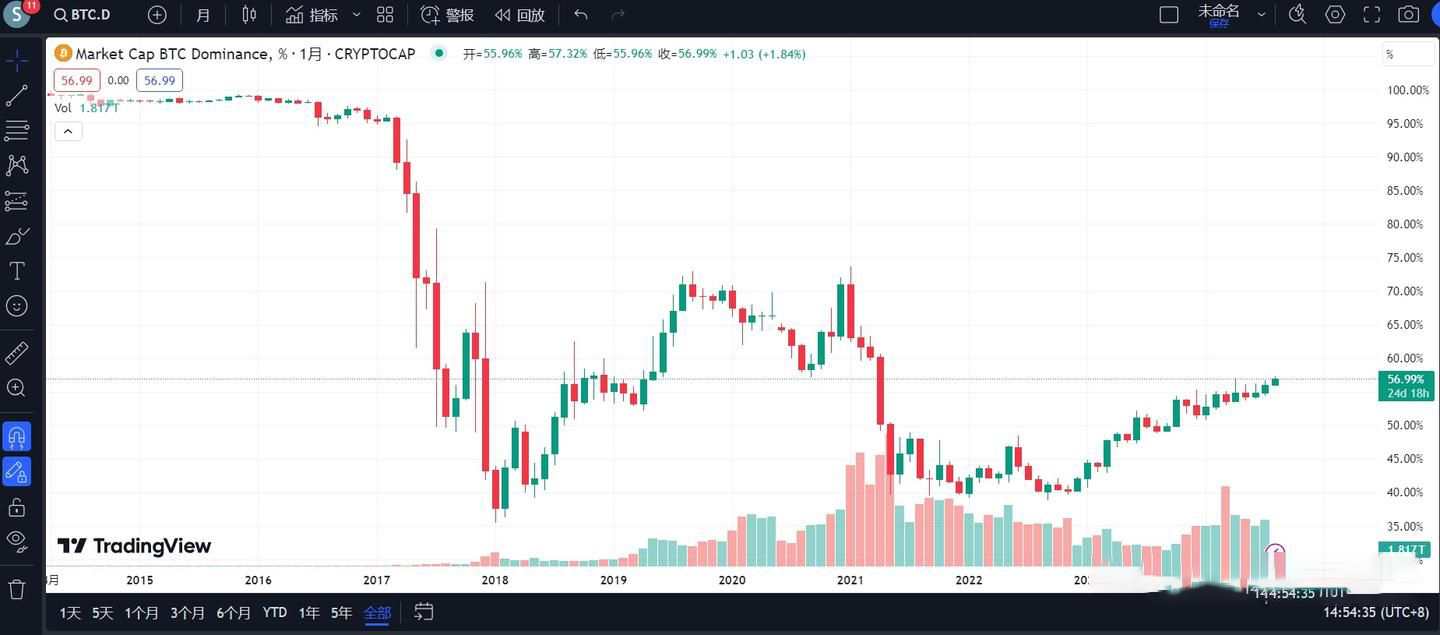Select the 1年 time range
Screen dimensions: 1440x635
click(307, 611)
